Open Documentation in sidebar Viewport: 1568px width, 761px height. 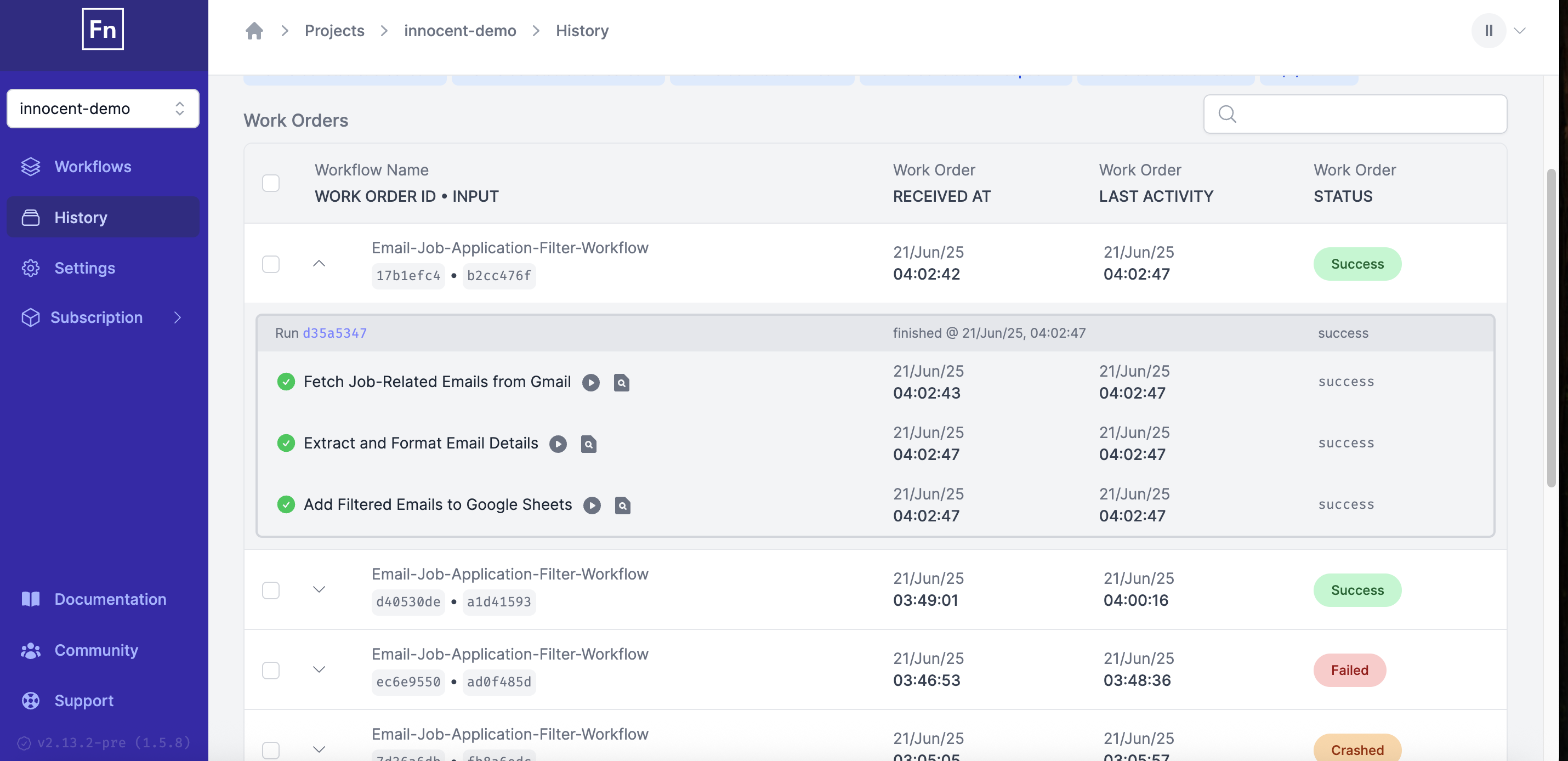point(103,599)
